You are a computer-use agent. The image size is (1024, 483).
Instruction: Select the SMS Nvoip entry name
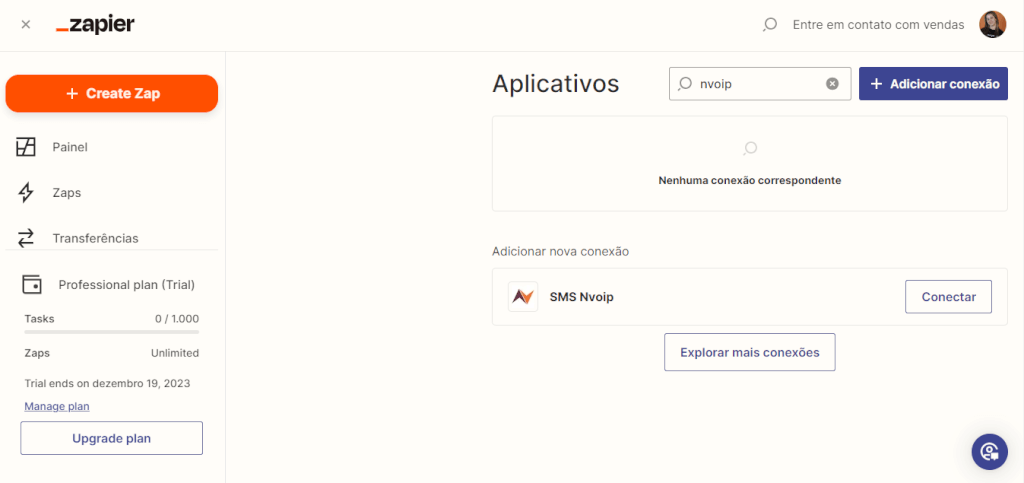(x=582, y=297)
